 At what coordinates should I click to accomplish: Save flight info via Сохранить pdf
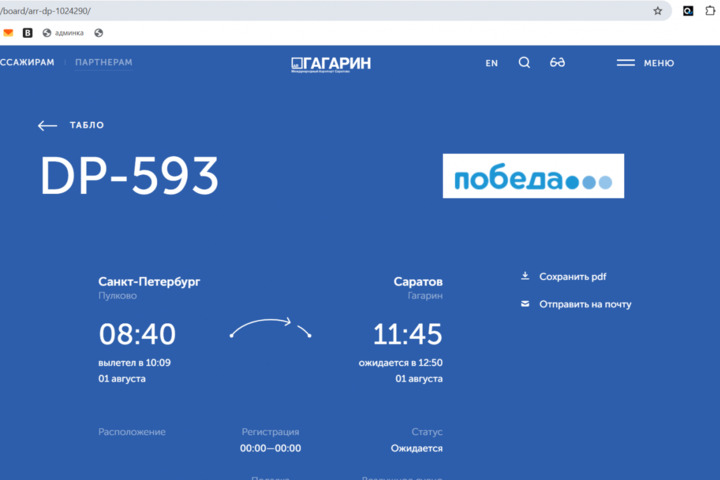click(x=573, y=277)
